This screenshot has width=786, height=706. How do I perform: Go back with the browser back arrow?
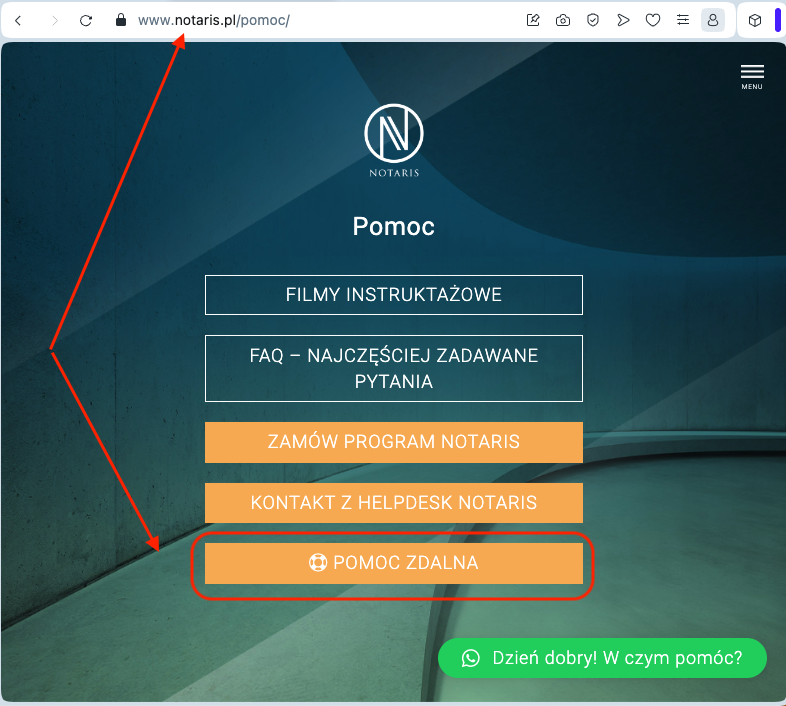[19, 21]
